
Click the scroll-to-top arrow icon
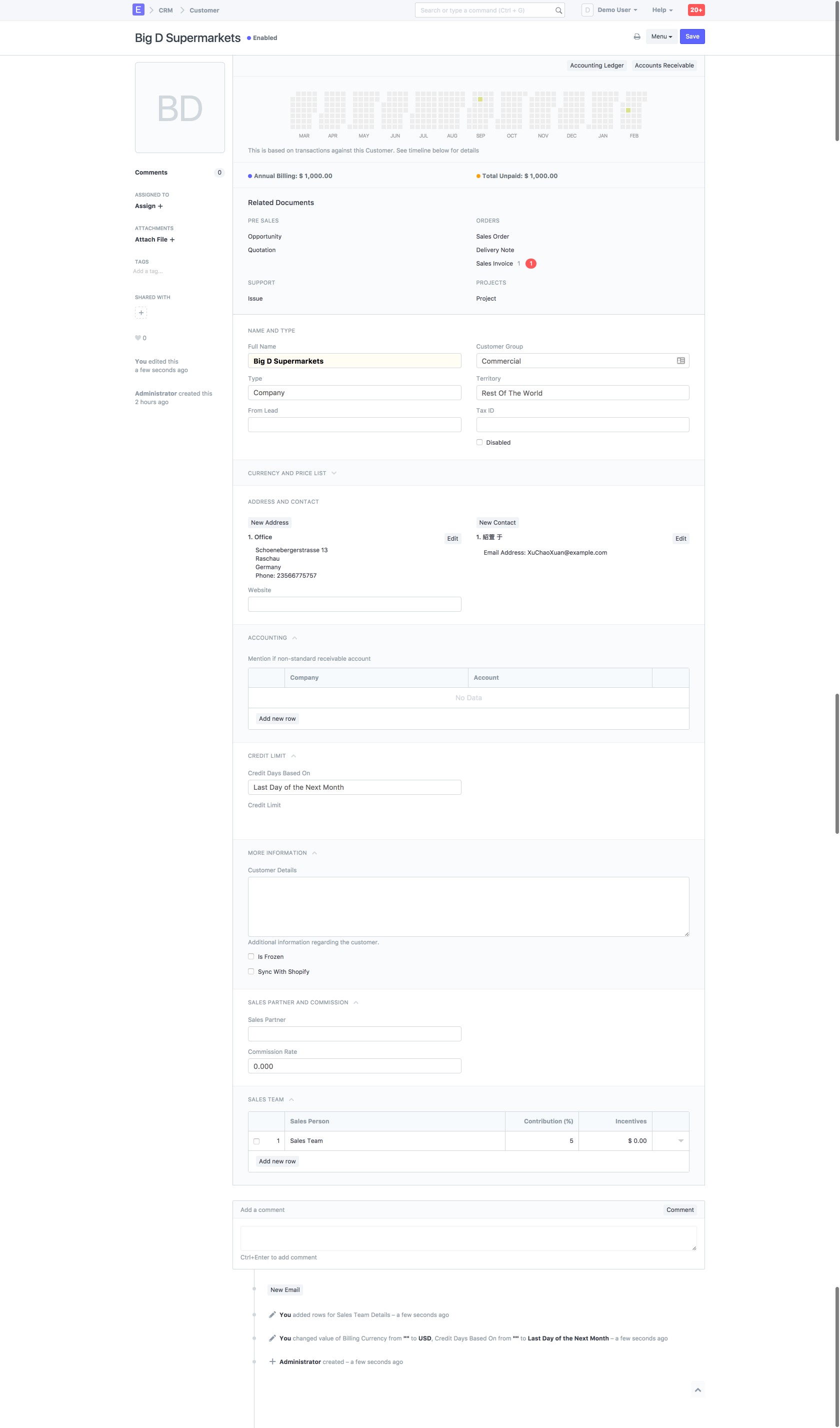(697, 1389)
